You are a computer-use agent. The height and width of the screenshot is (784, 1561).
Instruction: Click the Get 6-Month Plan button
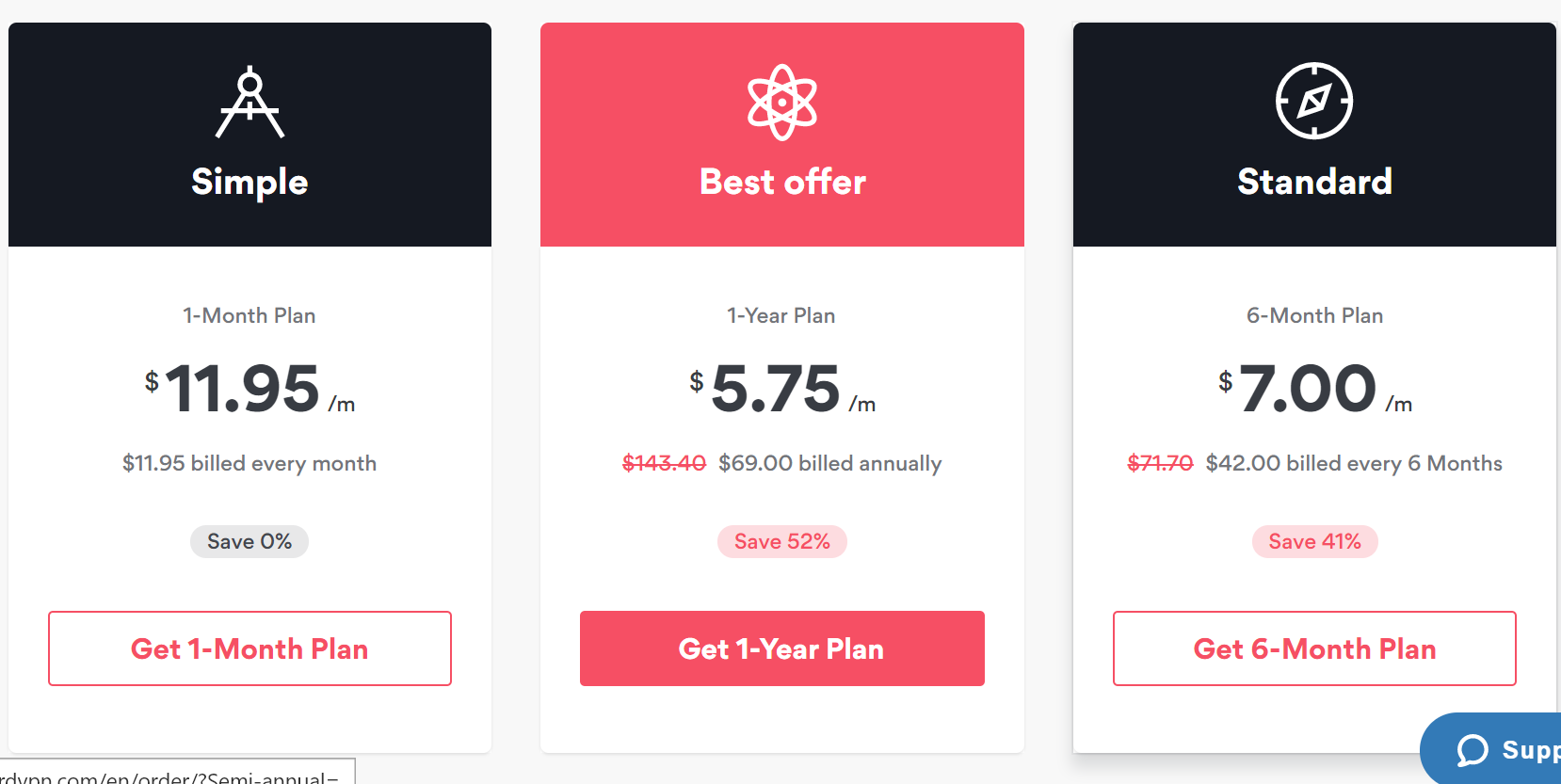1314,648
